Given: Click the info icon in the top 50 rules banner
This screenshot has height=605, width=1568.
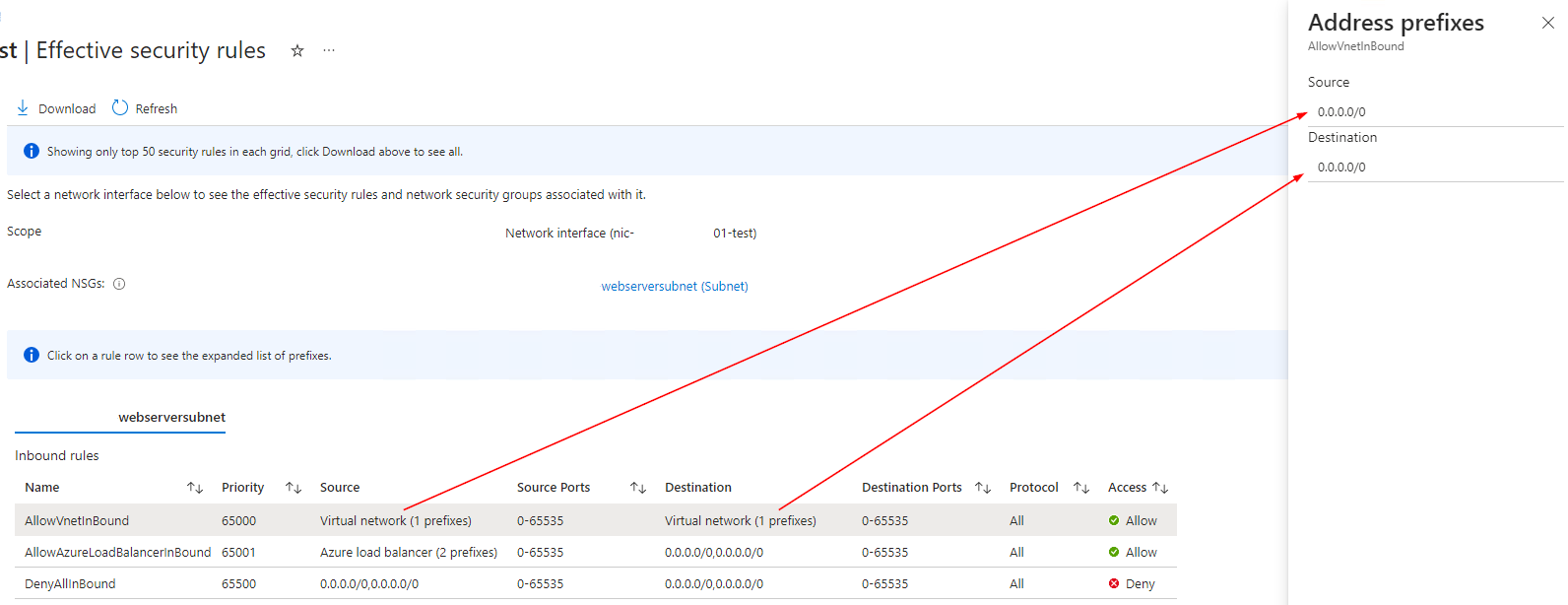Looking at the screenshot, I should [32, 151].
